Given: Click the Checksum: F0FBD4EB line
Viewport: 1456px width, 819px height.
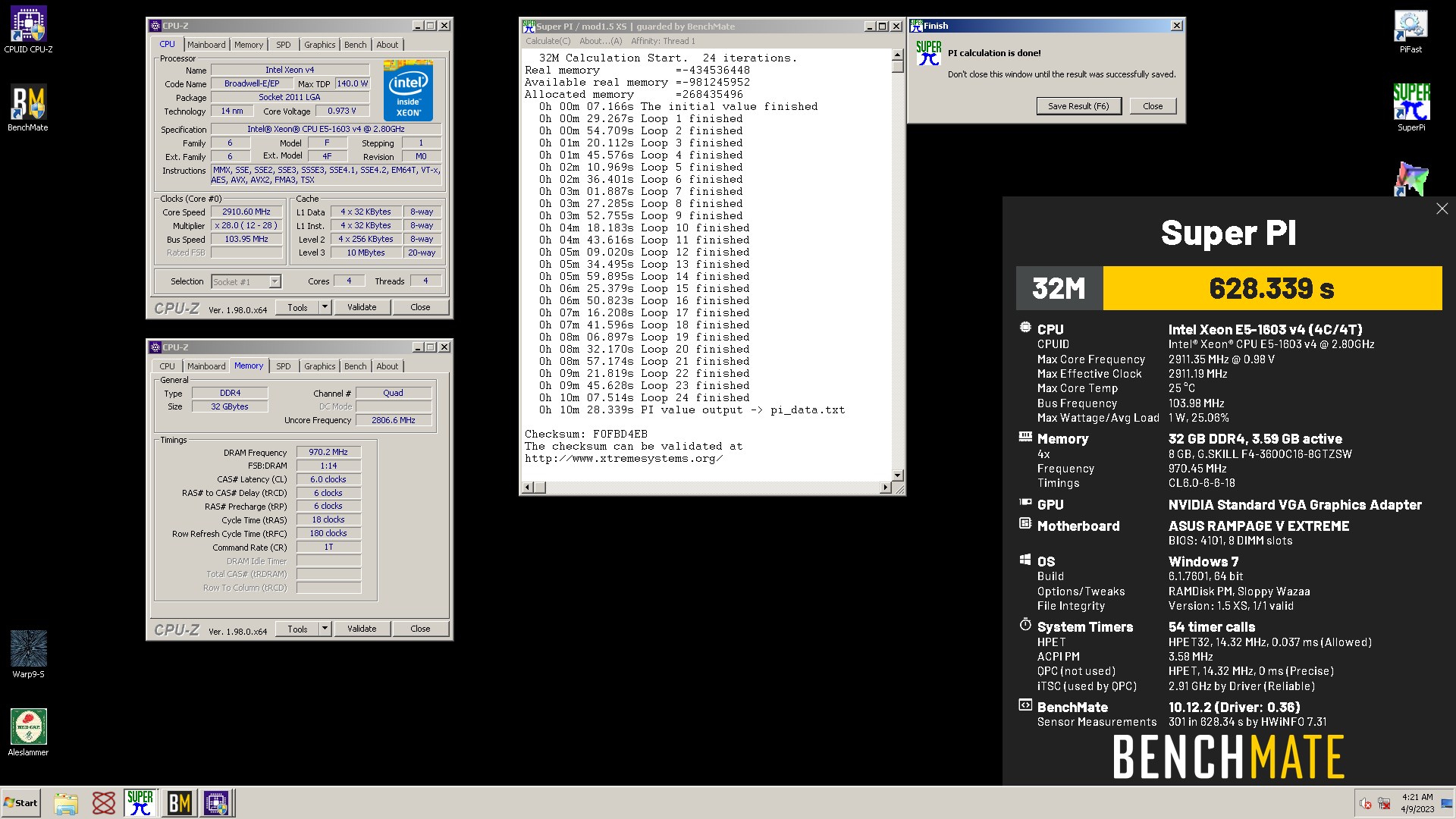Looking at the screenshot, I should [586, 434].
